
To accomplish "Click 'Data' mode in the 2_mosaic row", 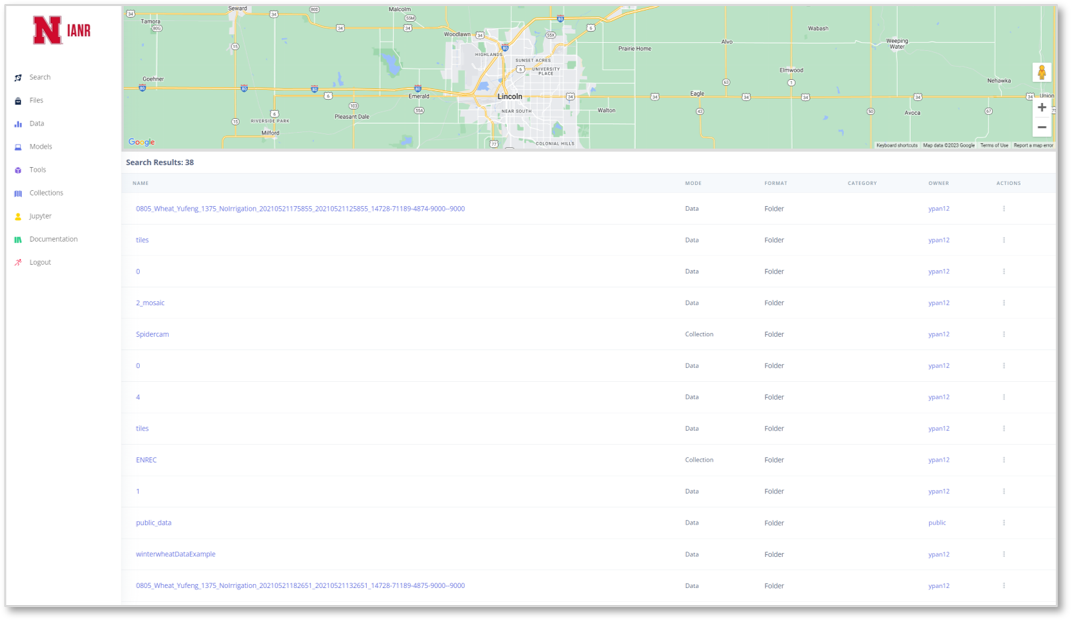I will (692, 303).
